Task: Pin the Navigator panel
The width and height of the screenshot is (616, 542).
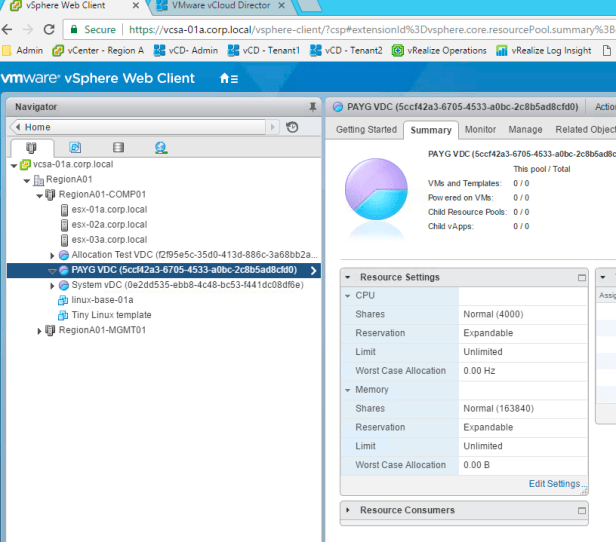Action: 312,106
